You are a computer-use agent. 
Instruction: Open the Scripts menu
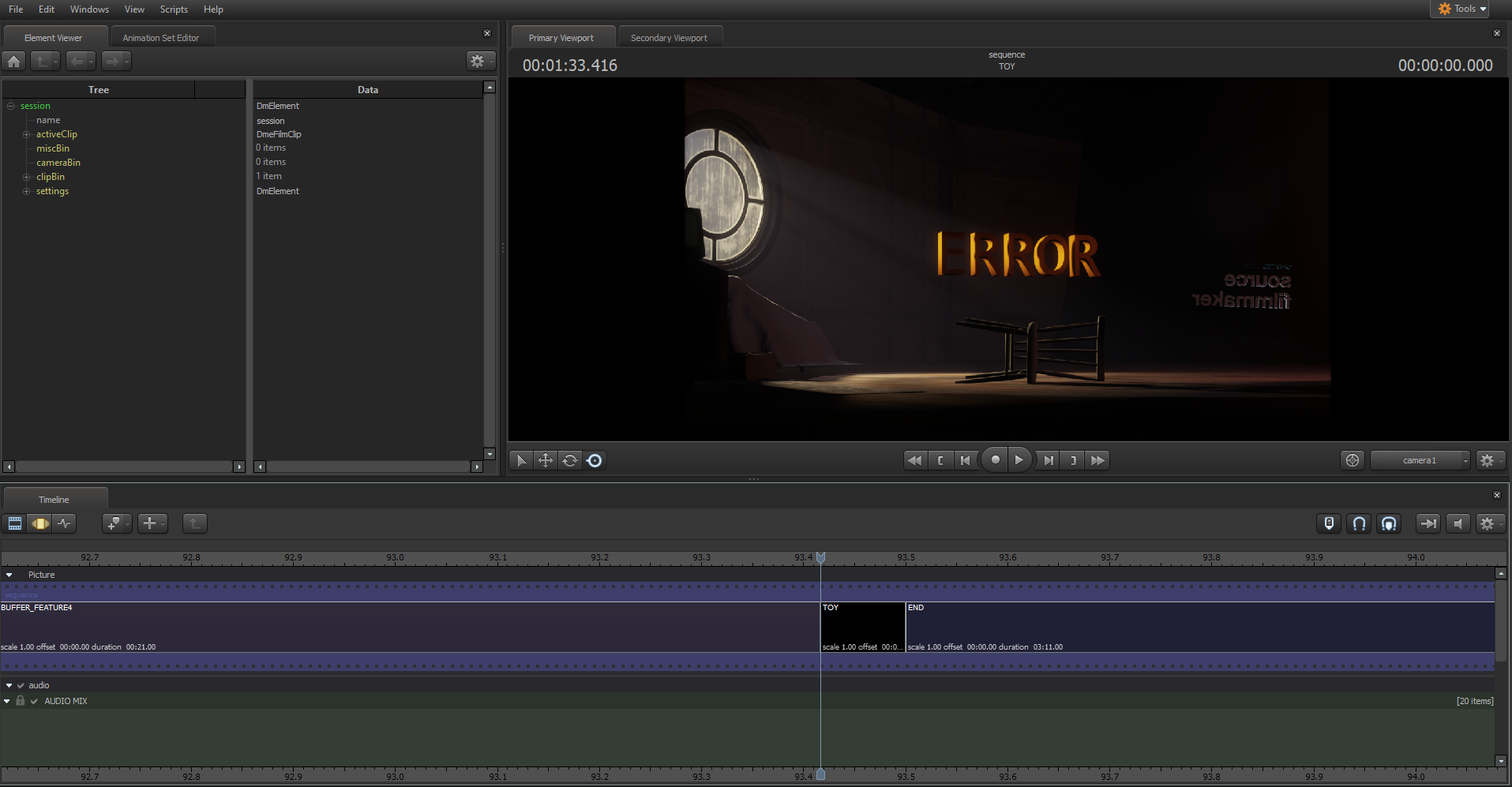click(174, 9)
